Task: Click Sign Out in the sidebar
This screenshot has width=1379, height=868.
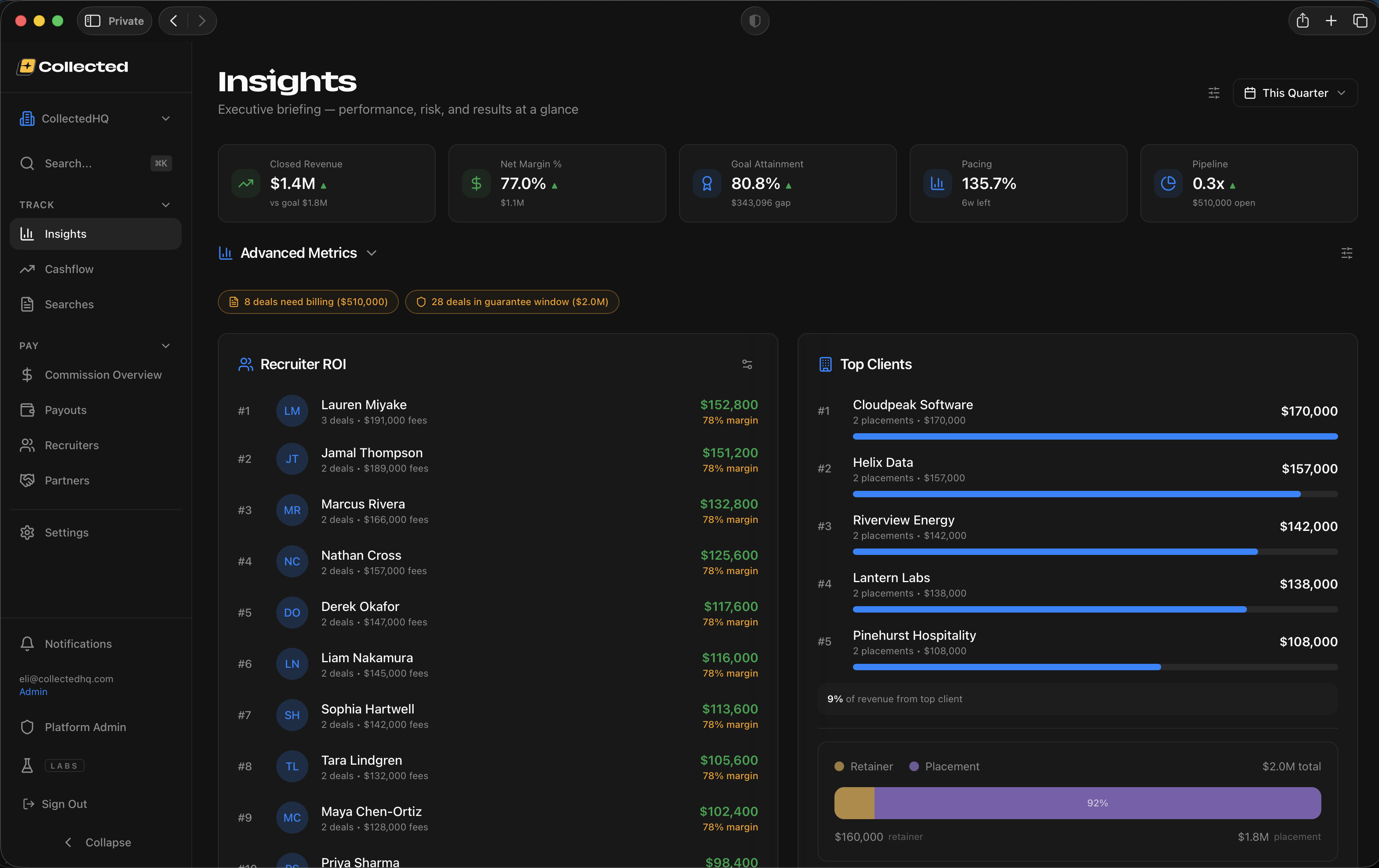Action: click(64, 804)
